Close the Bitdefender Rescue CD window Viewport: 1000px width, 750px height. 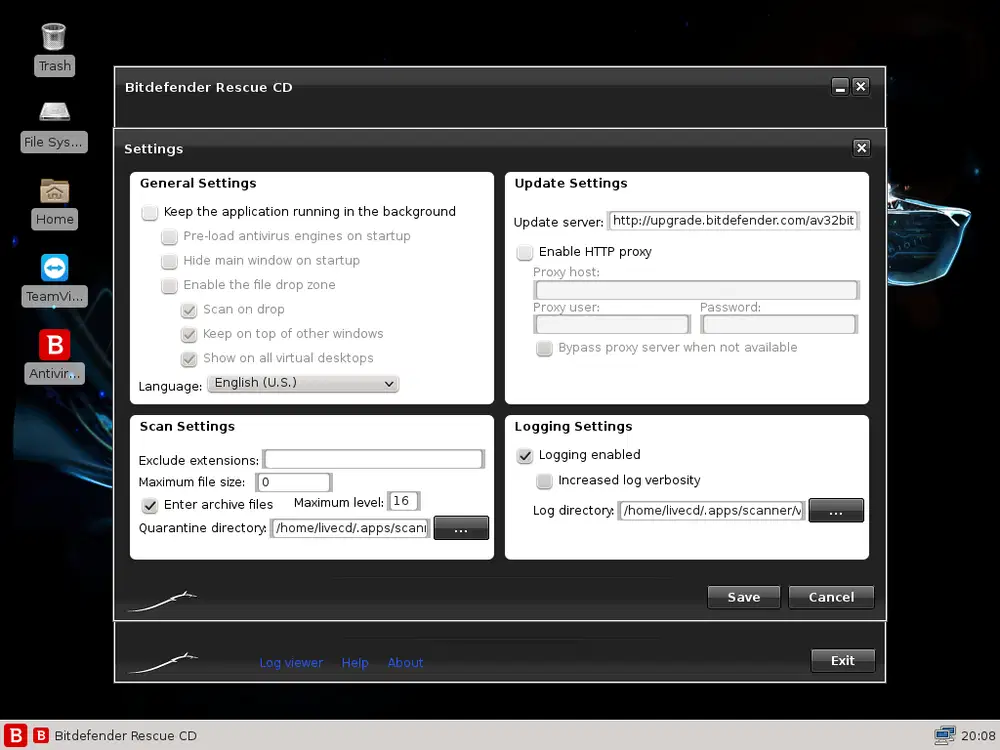click(x=861, y=87)
